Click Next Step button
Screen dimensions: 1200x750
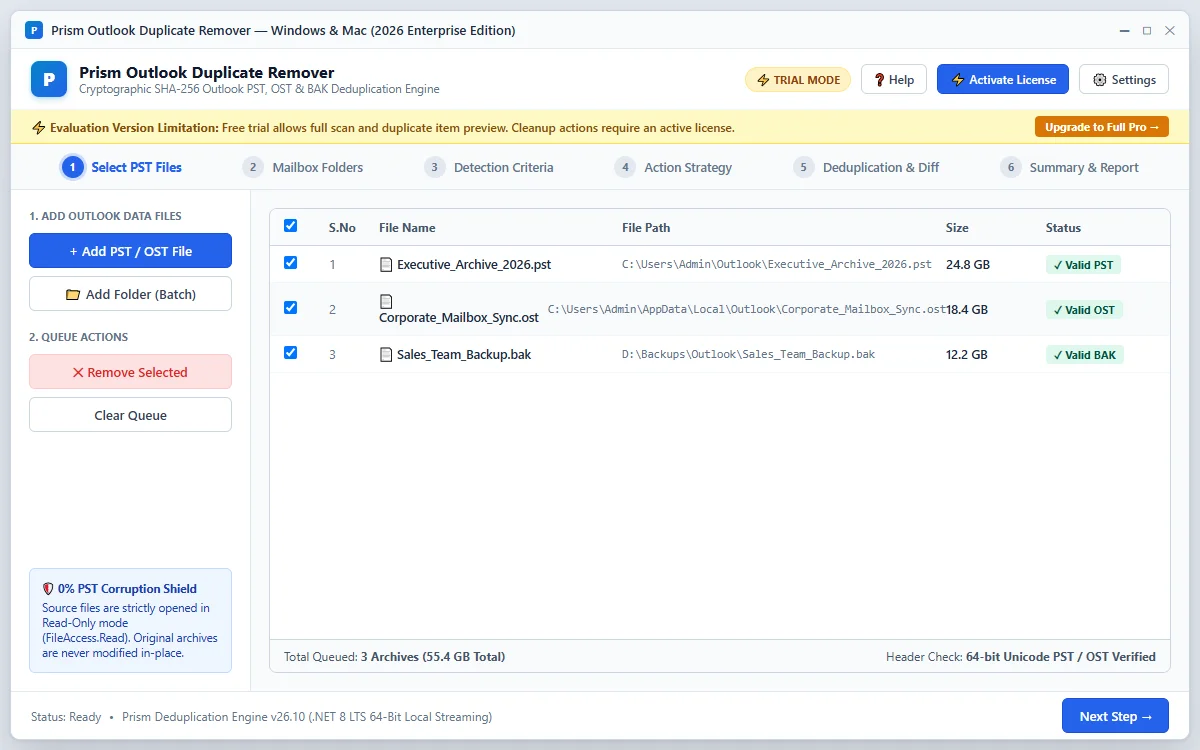[x=1115, y=716]
